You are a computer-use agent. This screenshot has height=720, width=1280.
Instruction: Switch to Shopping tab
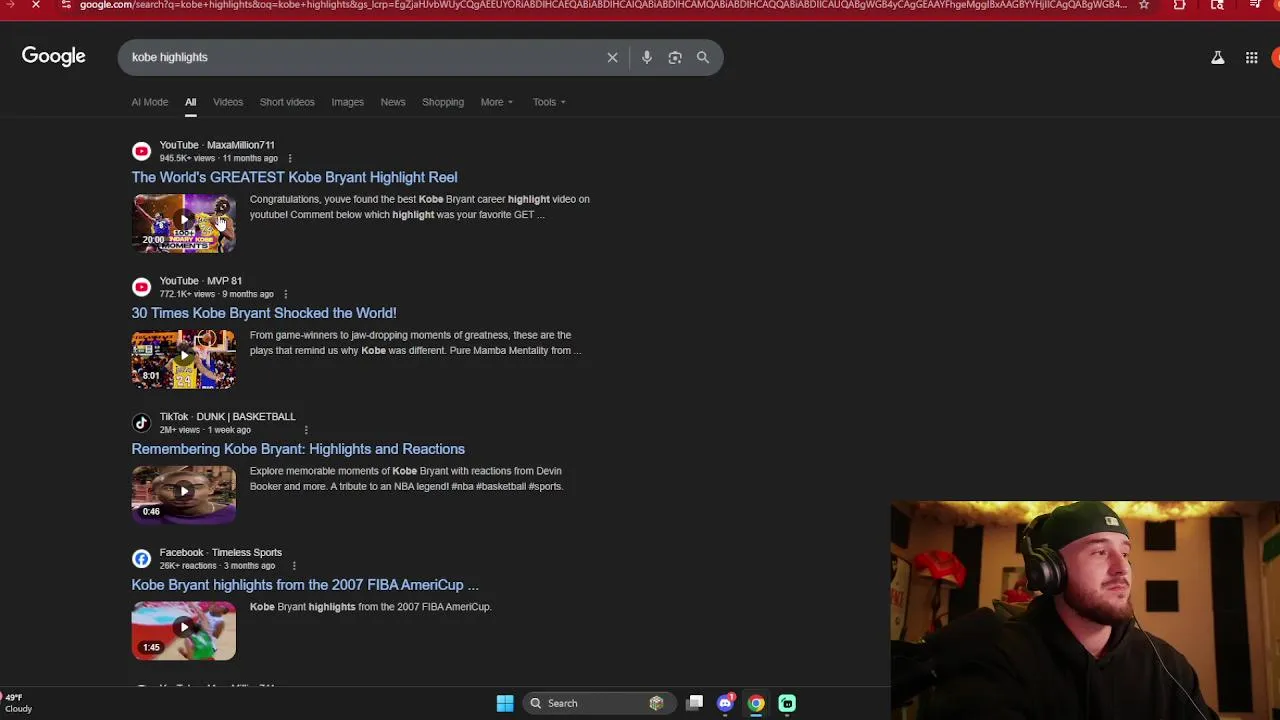coord(443,102)
